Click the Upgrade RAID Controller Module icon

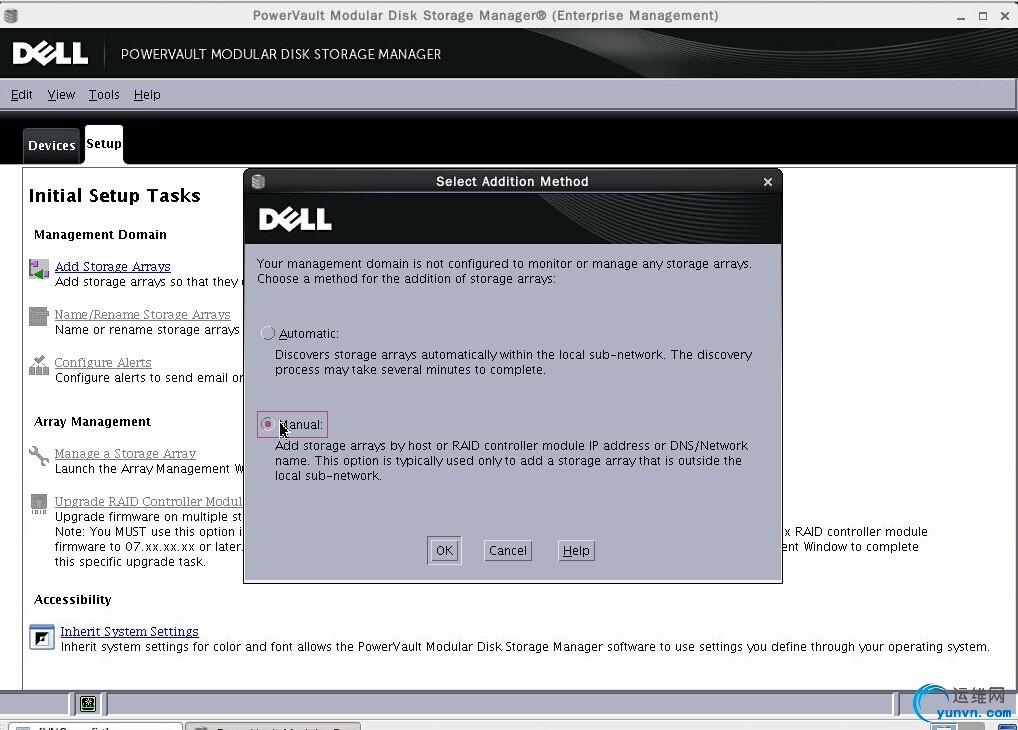39,504
